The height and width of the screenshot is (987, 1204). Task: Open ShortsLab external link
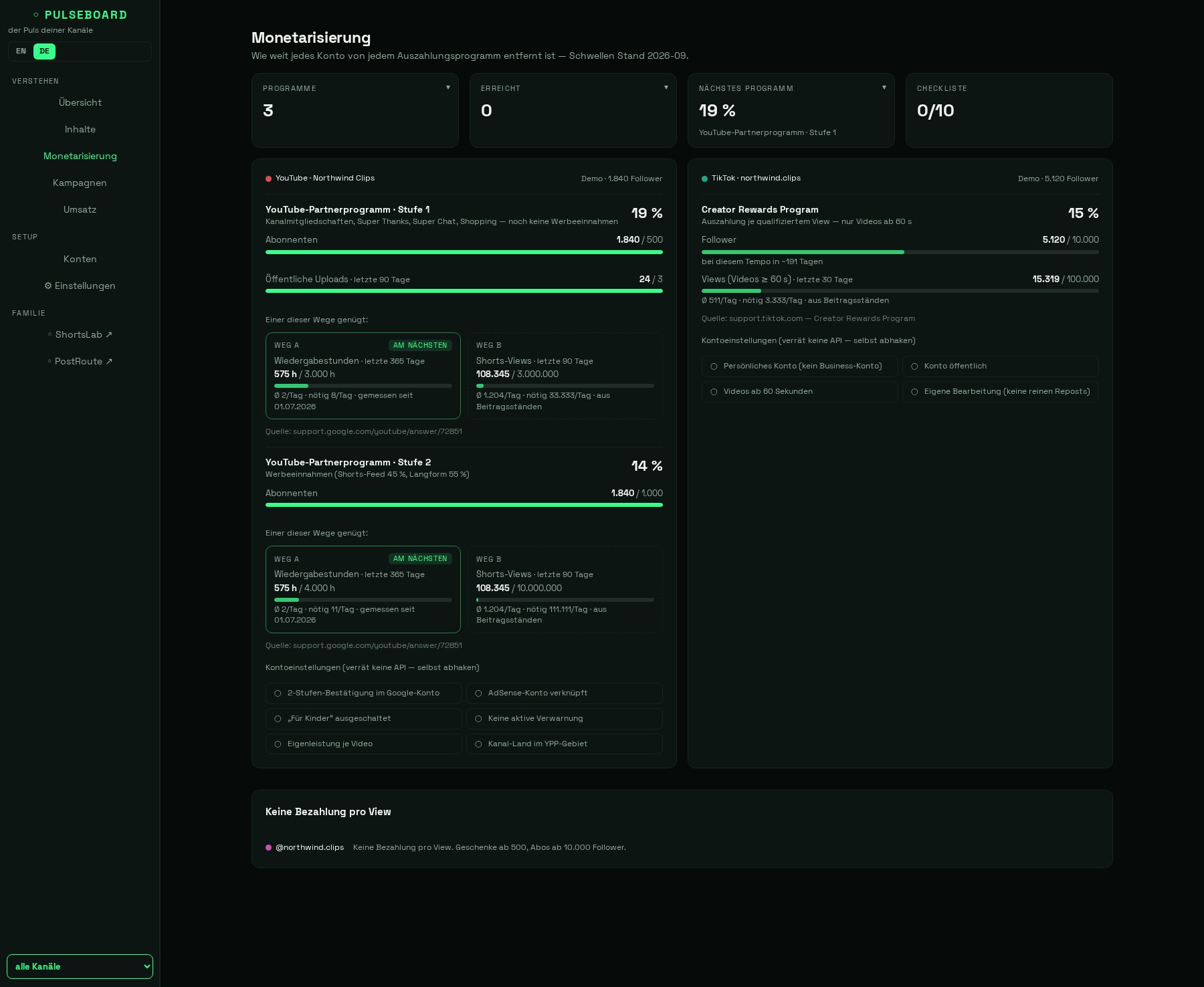click(x=80, y=334)
